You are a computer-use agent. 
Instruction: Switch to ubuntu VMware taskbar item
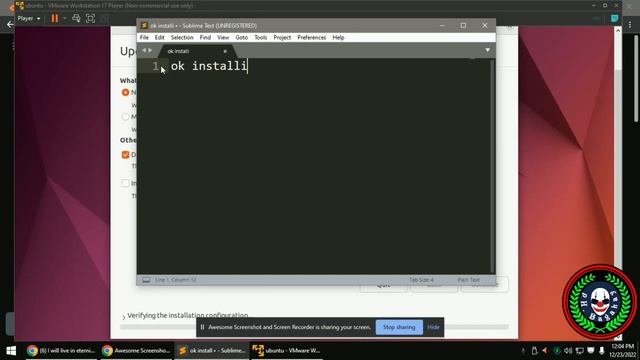click(287, 351)
